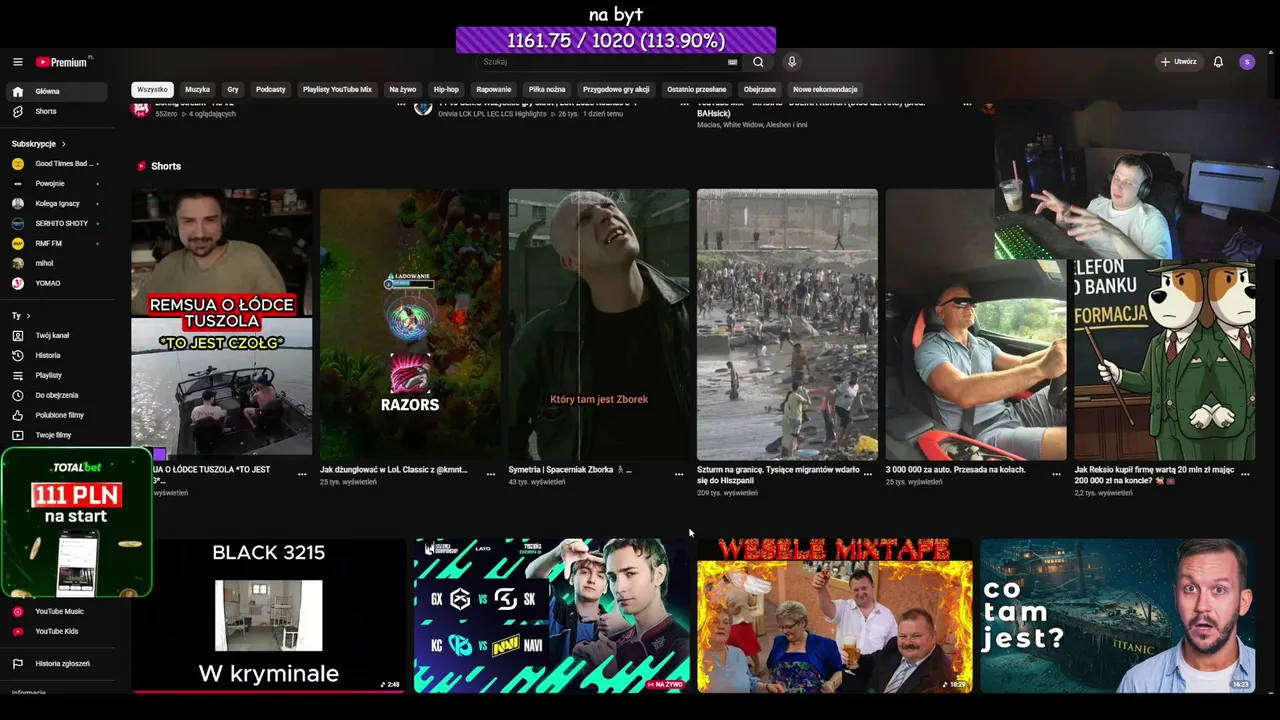Play the BLACK 3215 W kryminale video
This screenshot has width=1280, height=720.
click(268, 615)
